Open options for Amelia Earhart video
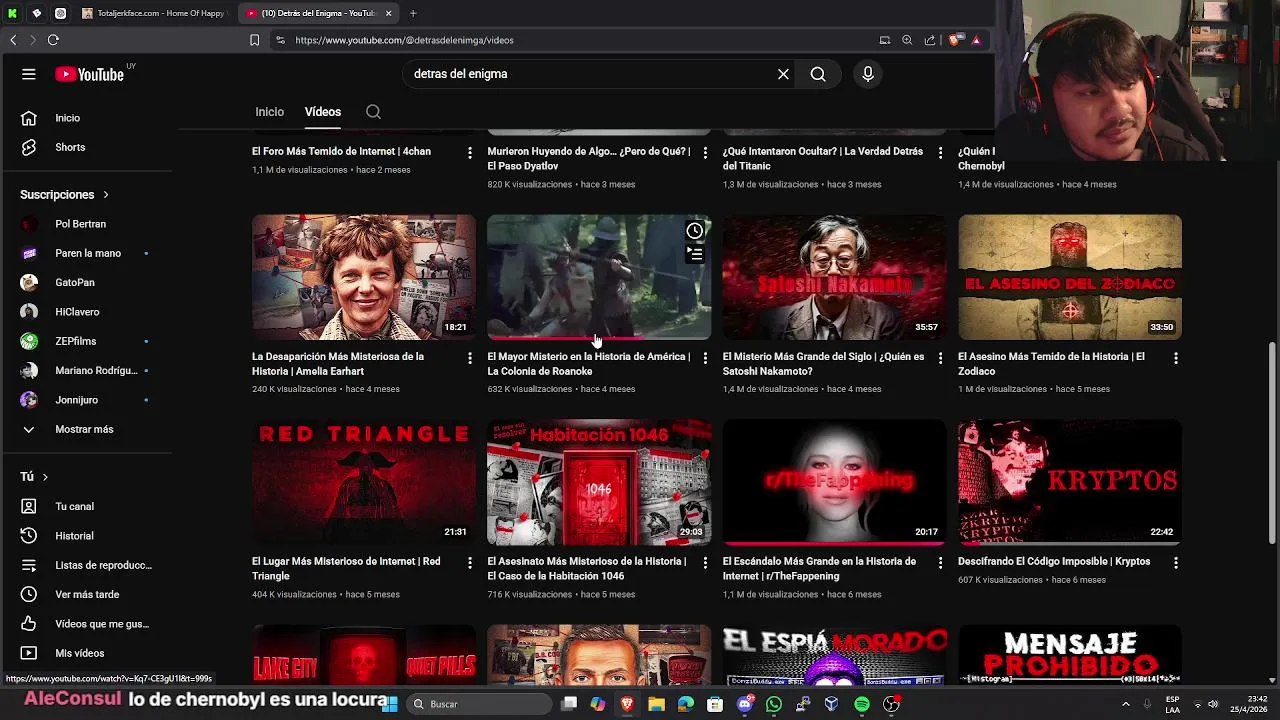Screen dimensions: 1280x720 [470, 357]
